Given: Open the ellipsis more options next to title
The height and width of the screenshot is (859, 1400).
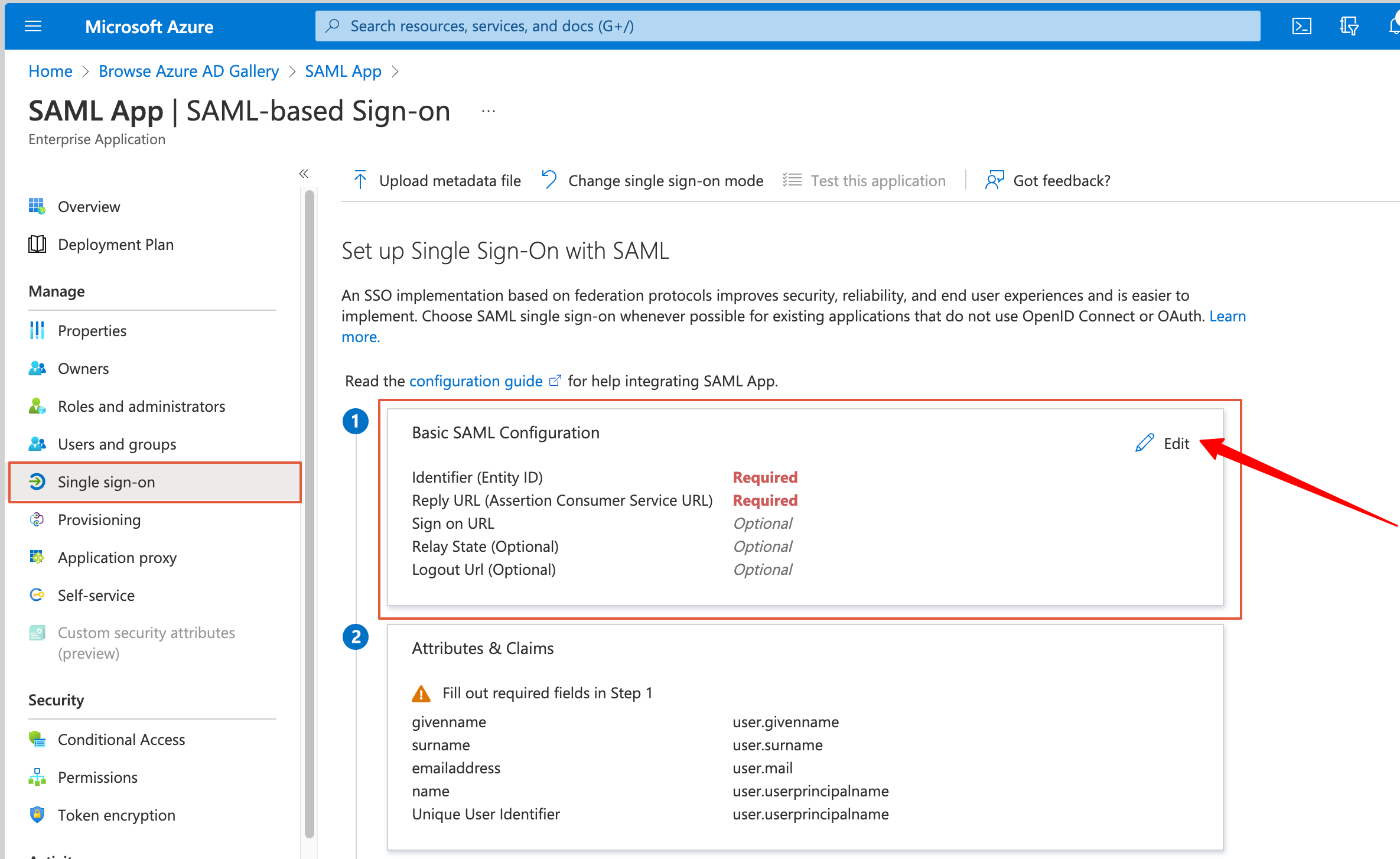Looking at the screenshot, I should (488, 111).
